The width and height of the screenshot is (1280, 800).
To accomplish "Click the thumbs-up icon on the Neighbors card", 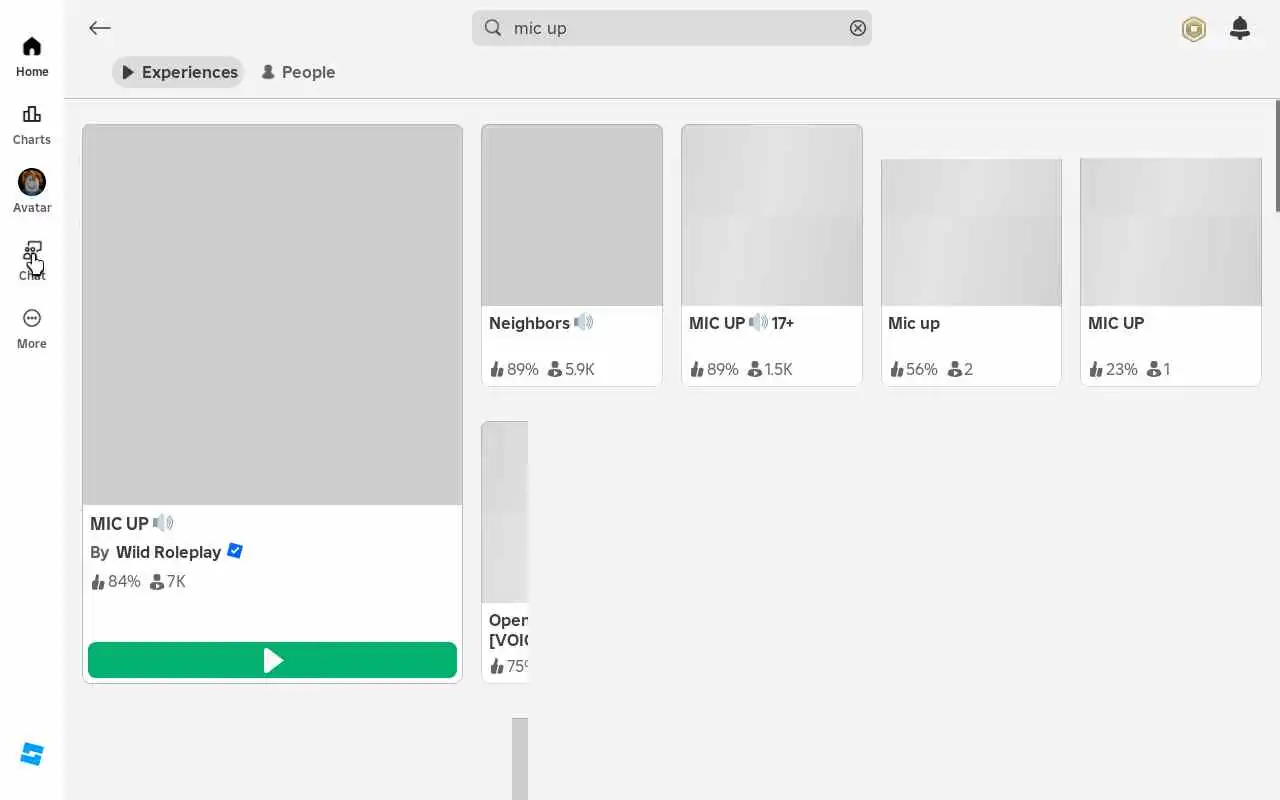I will [497, 369].
